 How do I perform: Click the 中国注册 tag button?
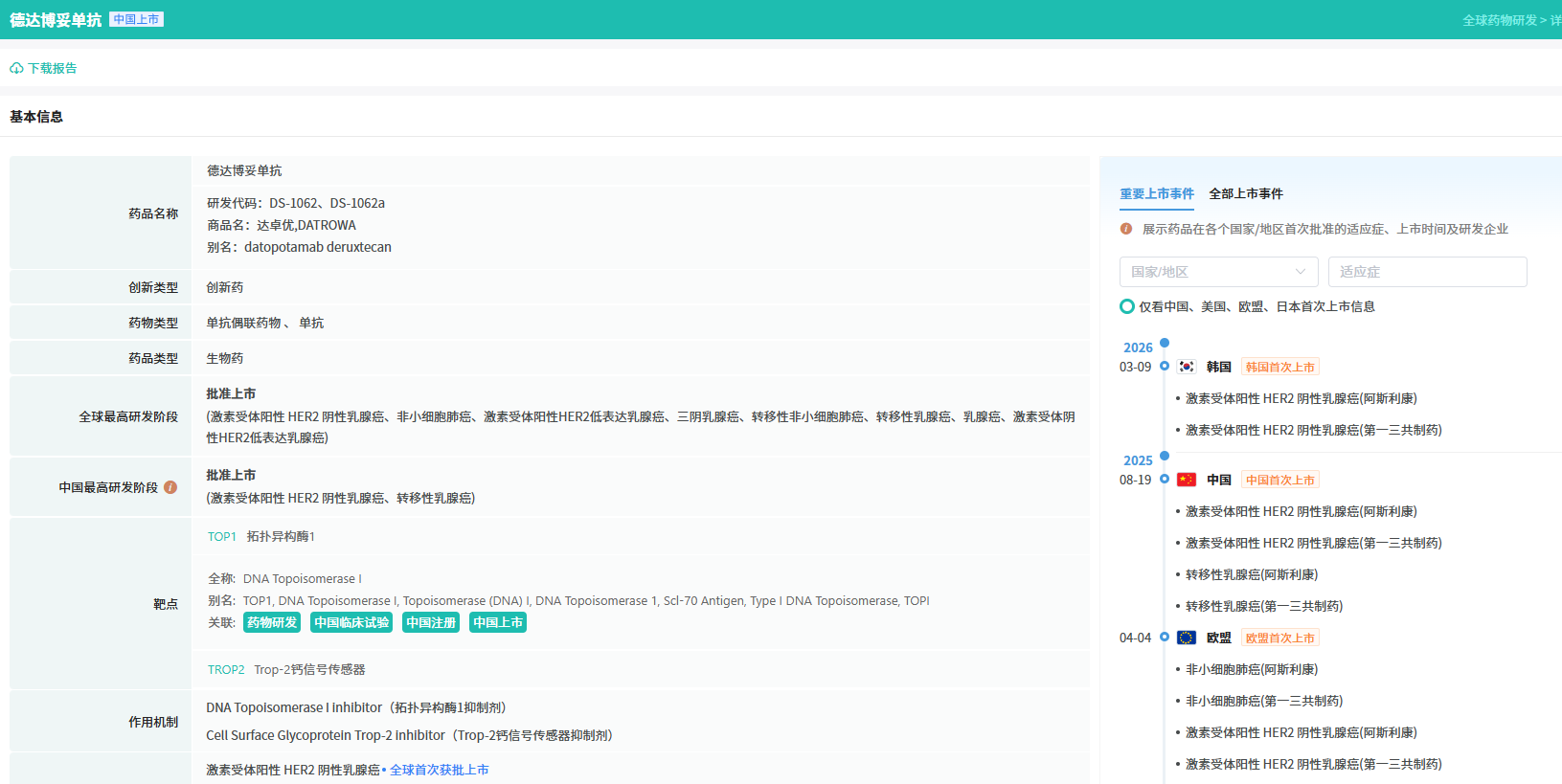point(431,622)
